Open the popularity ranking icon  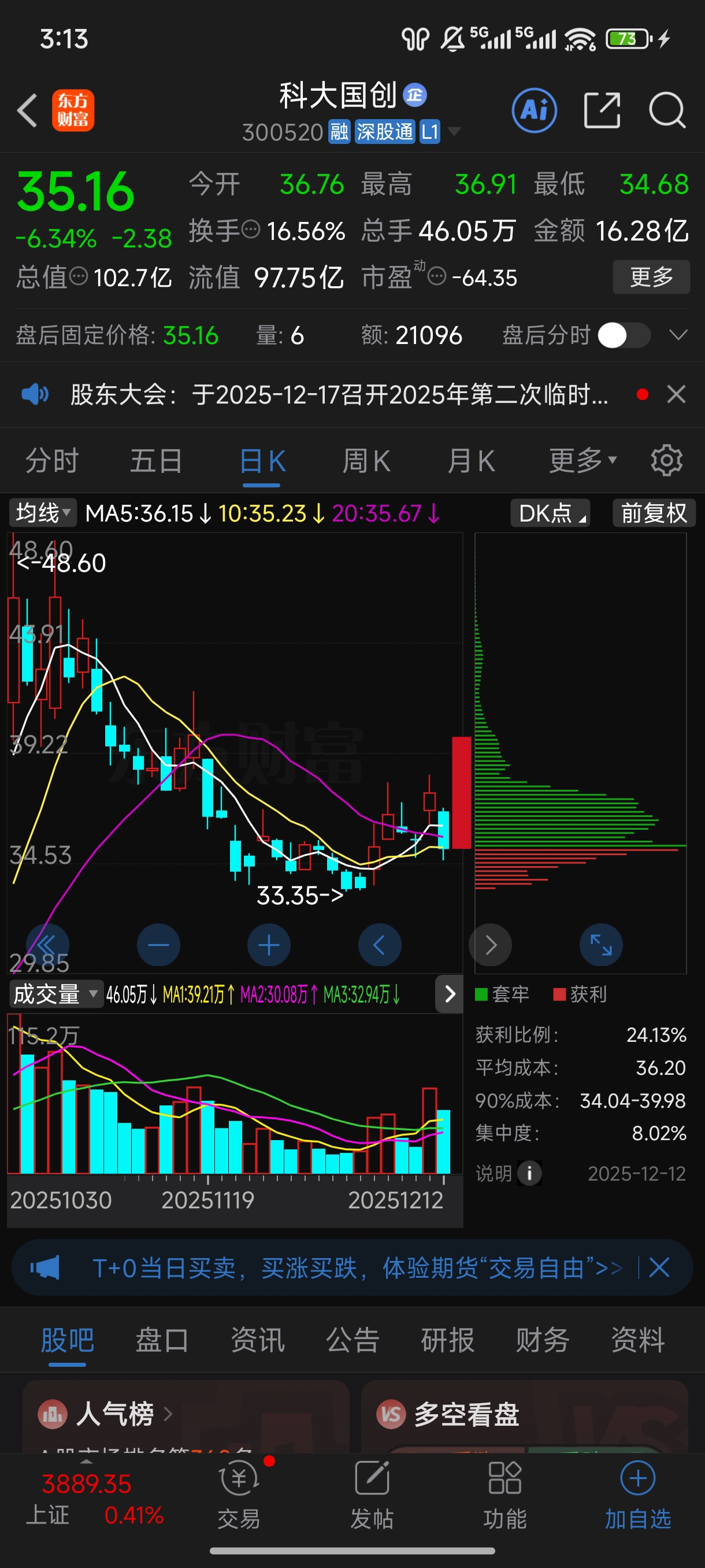coord(53,1414)
